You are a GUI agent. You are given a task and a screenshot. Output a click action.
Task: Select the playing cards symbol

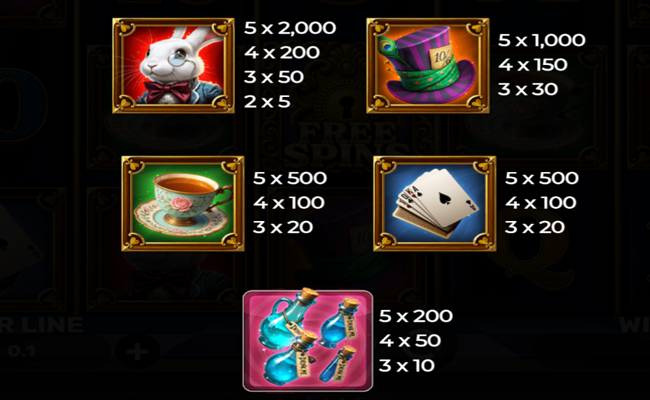click(x=434, y=204)
